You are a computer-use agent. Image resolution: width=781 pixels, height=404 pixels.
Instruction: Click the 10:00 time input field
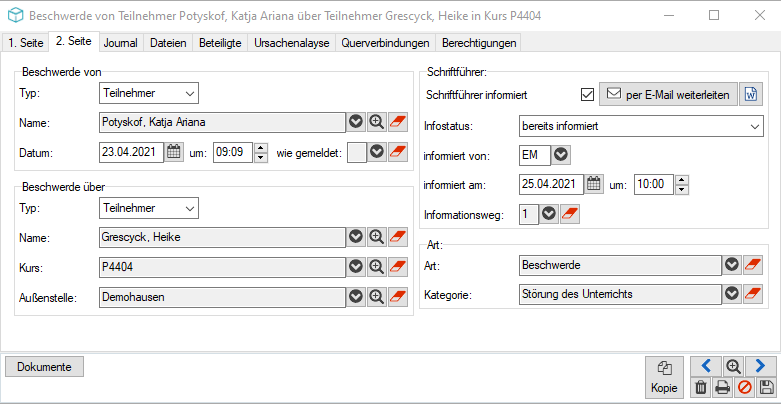(654, 184)
